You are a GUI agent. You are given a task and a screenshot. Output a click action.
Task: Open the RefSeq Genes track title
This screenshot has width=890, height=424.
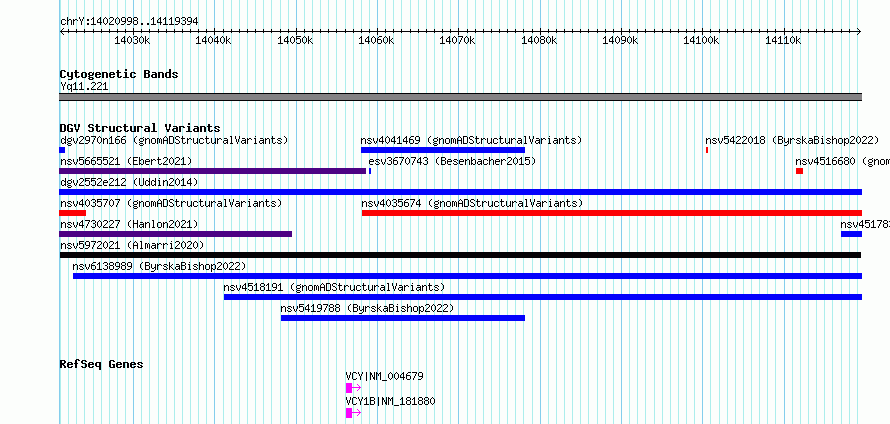[x=101, y=364]
